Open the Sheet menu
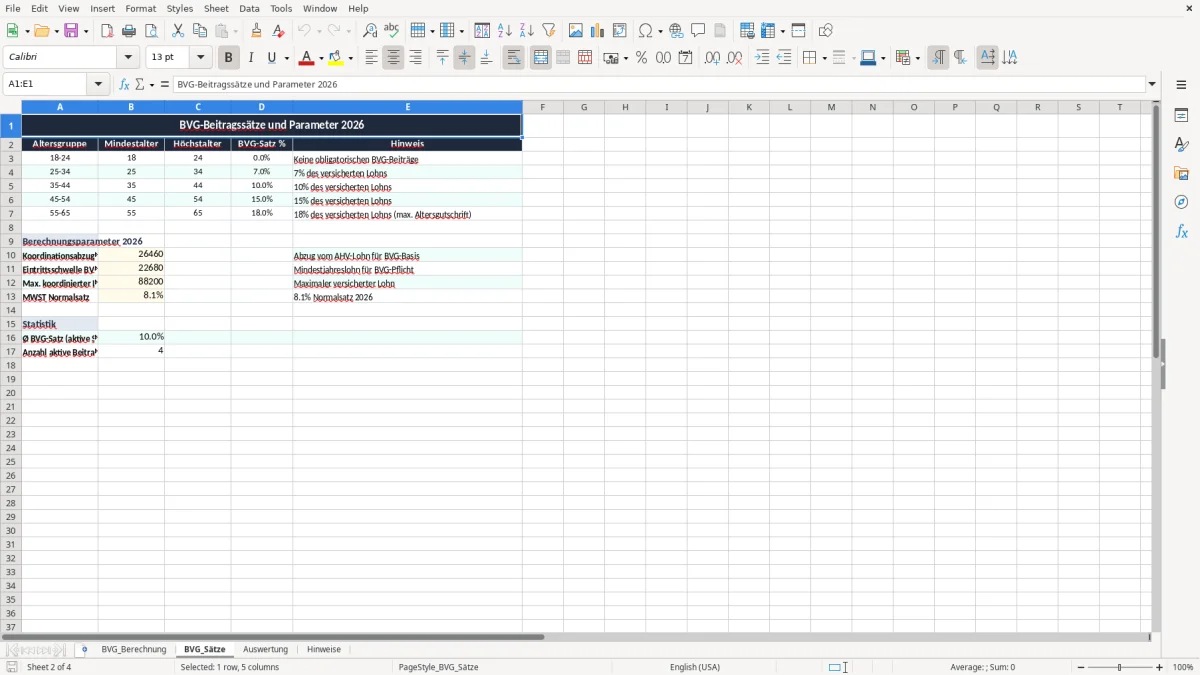 216,8
